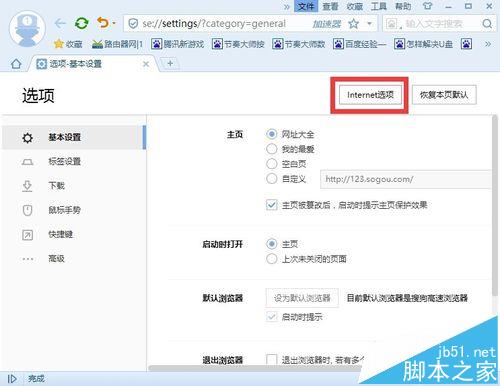
Task: Select 网址大全 as homepage
Action: point(272,134)
